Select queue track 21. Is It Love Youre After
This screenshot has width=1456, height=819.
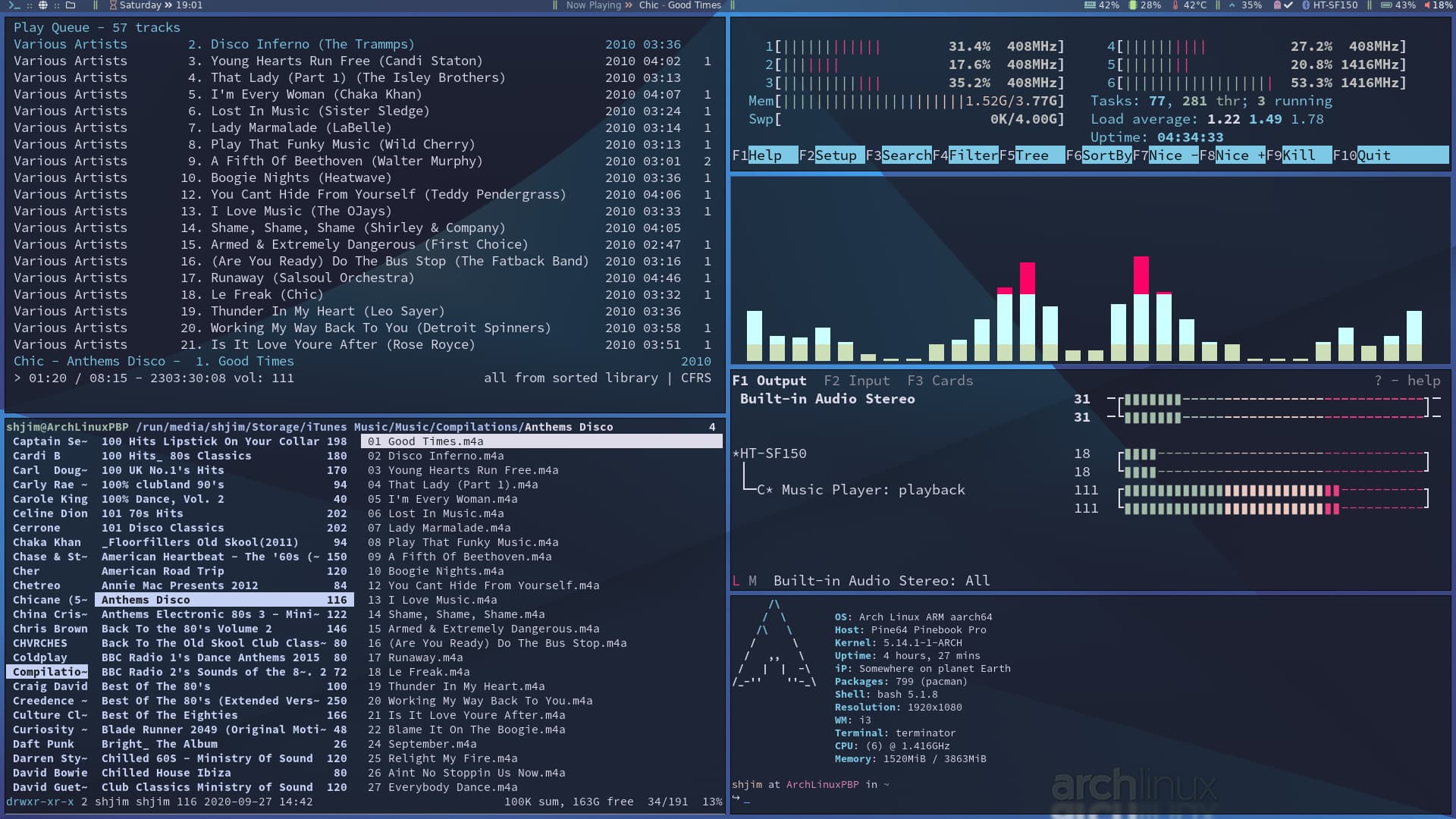(x=362, y=345)
